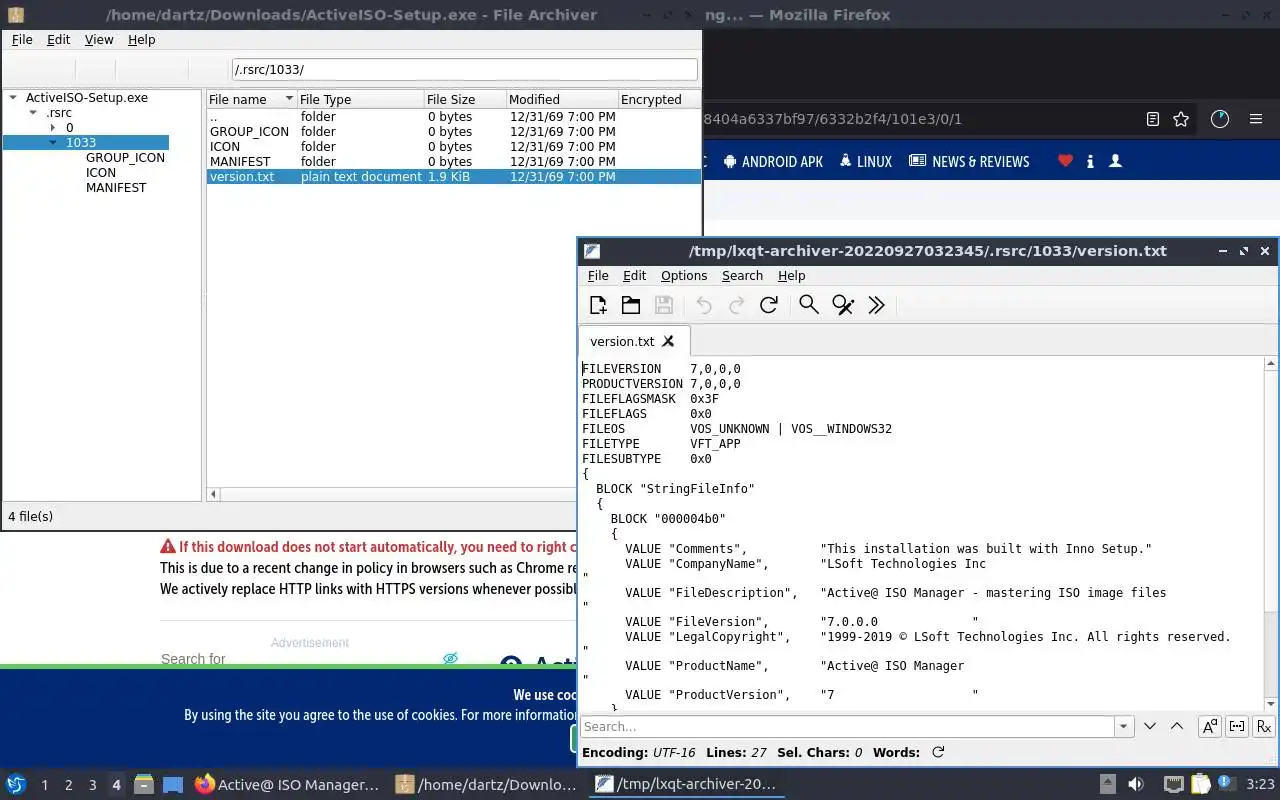
Task: Select MANIFEST in the archive tree
Action: (116, 188)
